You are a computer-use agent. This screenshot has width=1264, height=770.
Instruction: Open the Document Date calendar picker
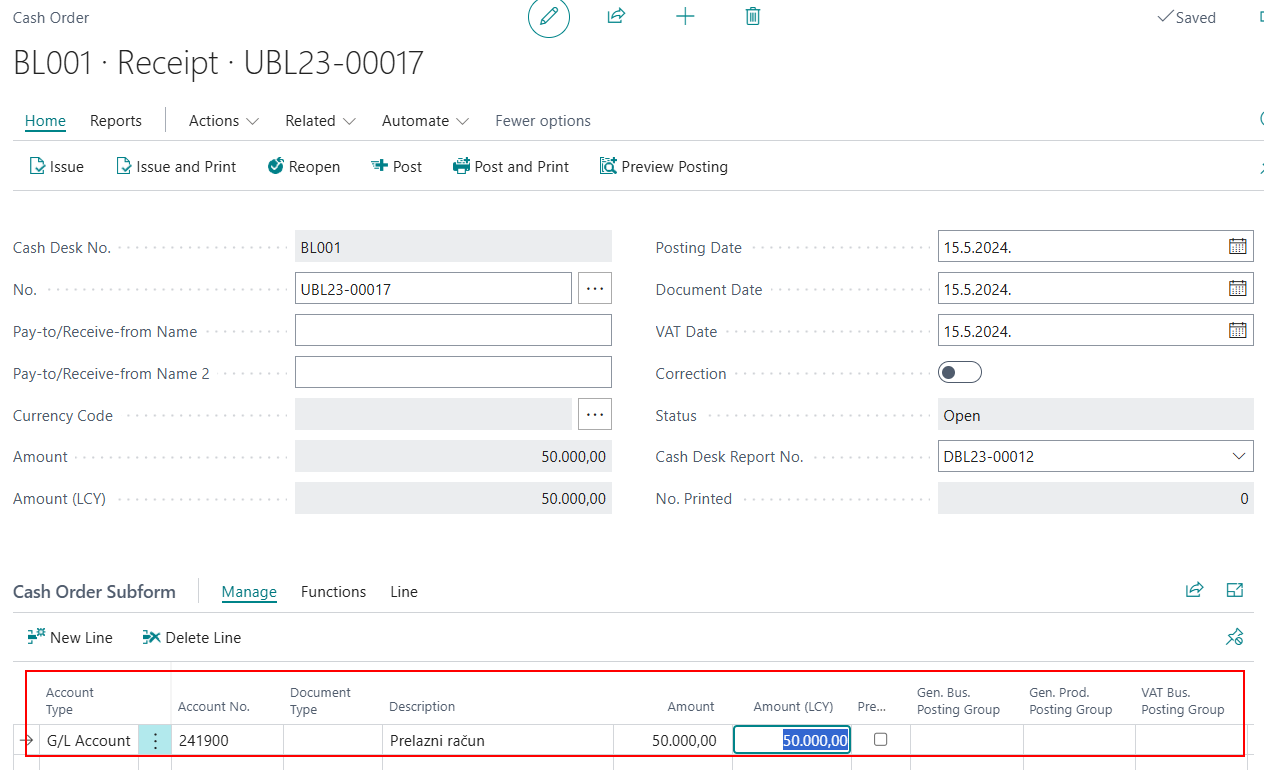click(1237, 289)
